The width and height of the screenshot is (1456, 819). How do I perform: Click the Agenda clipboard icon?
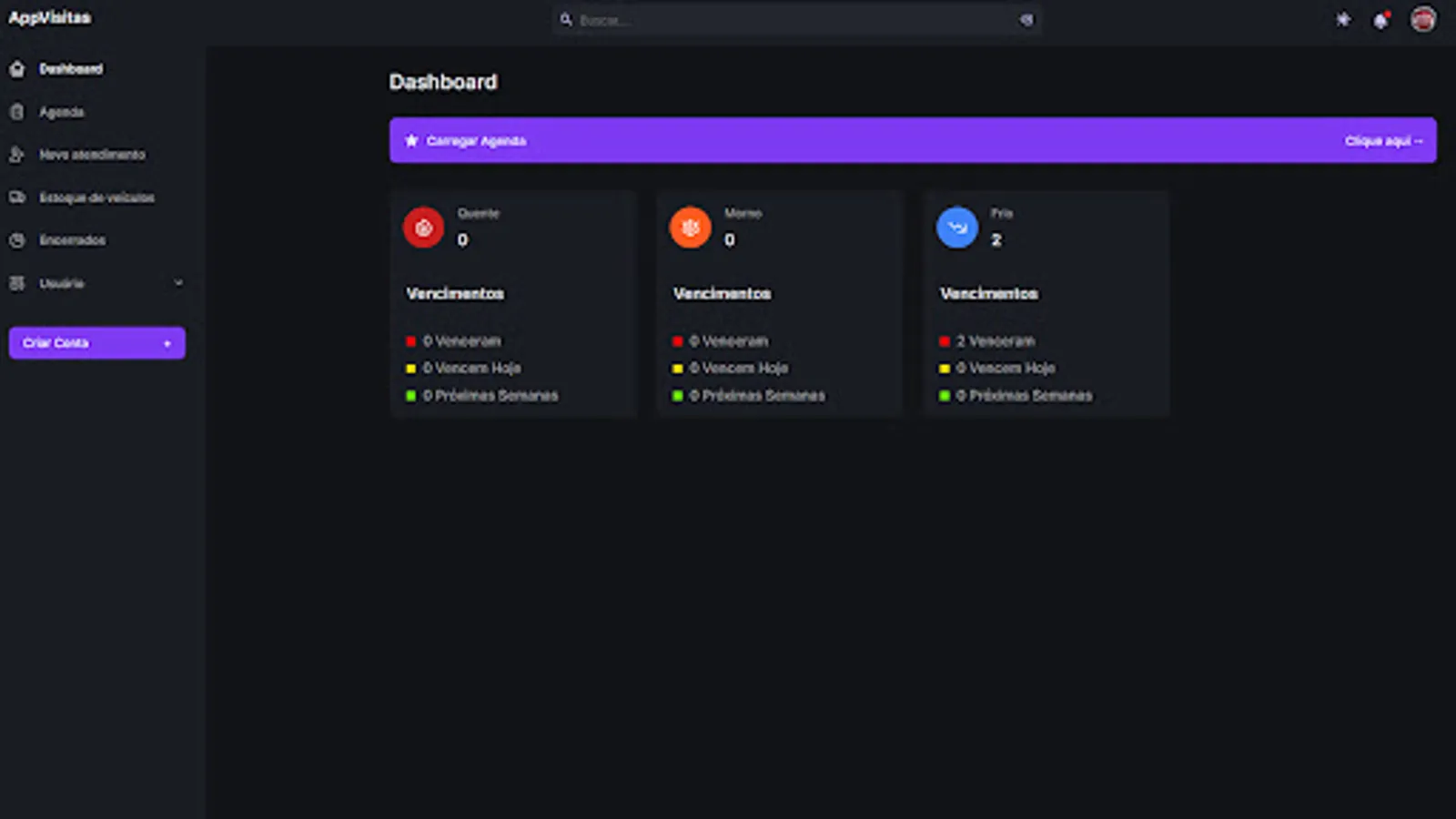pos(17,112)
